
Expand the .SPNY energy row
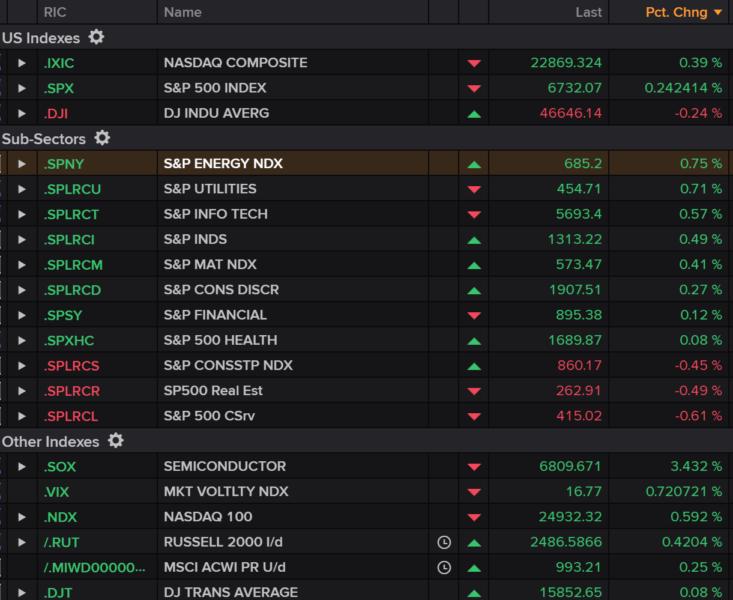pos(22,164)
